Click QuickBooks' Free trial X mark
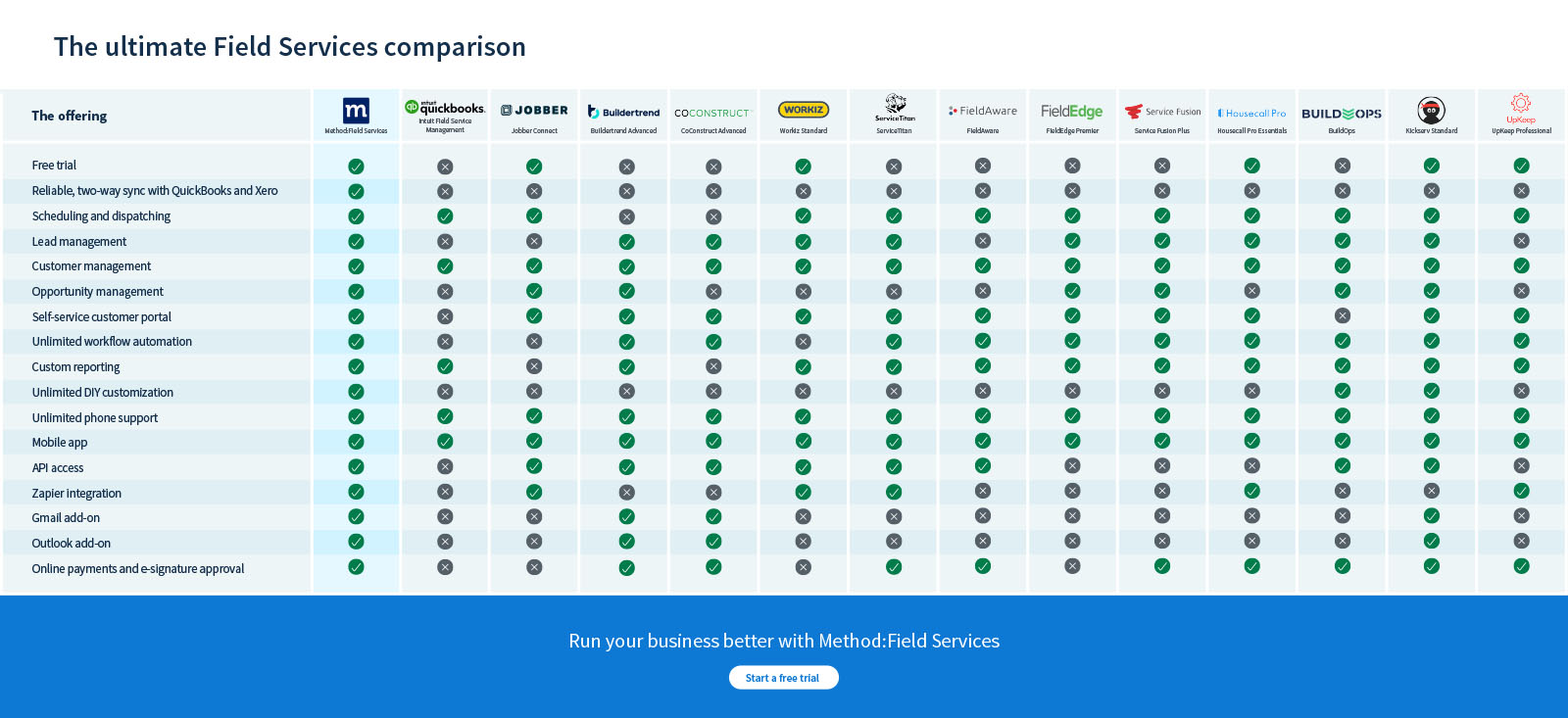 tap(445, 167)
